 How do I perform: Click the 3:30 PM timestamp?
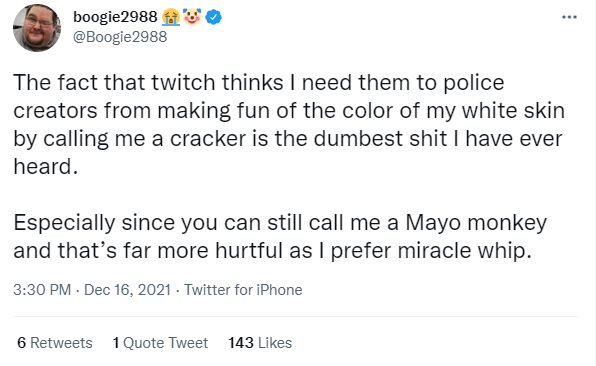[42, 290]
